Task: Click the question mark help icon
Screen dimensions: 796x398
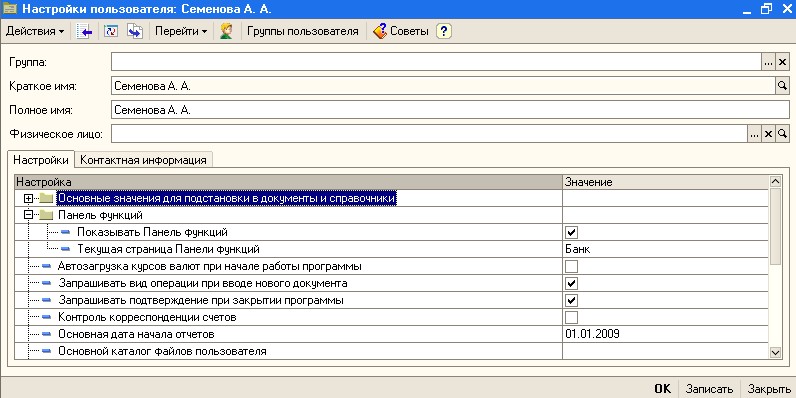Action: coord(444,31)
